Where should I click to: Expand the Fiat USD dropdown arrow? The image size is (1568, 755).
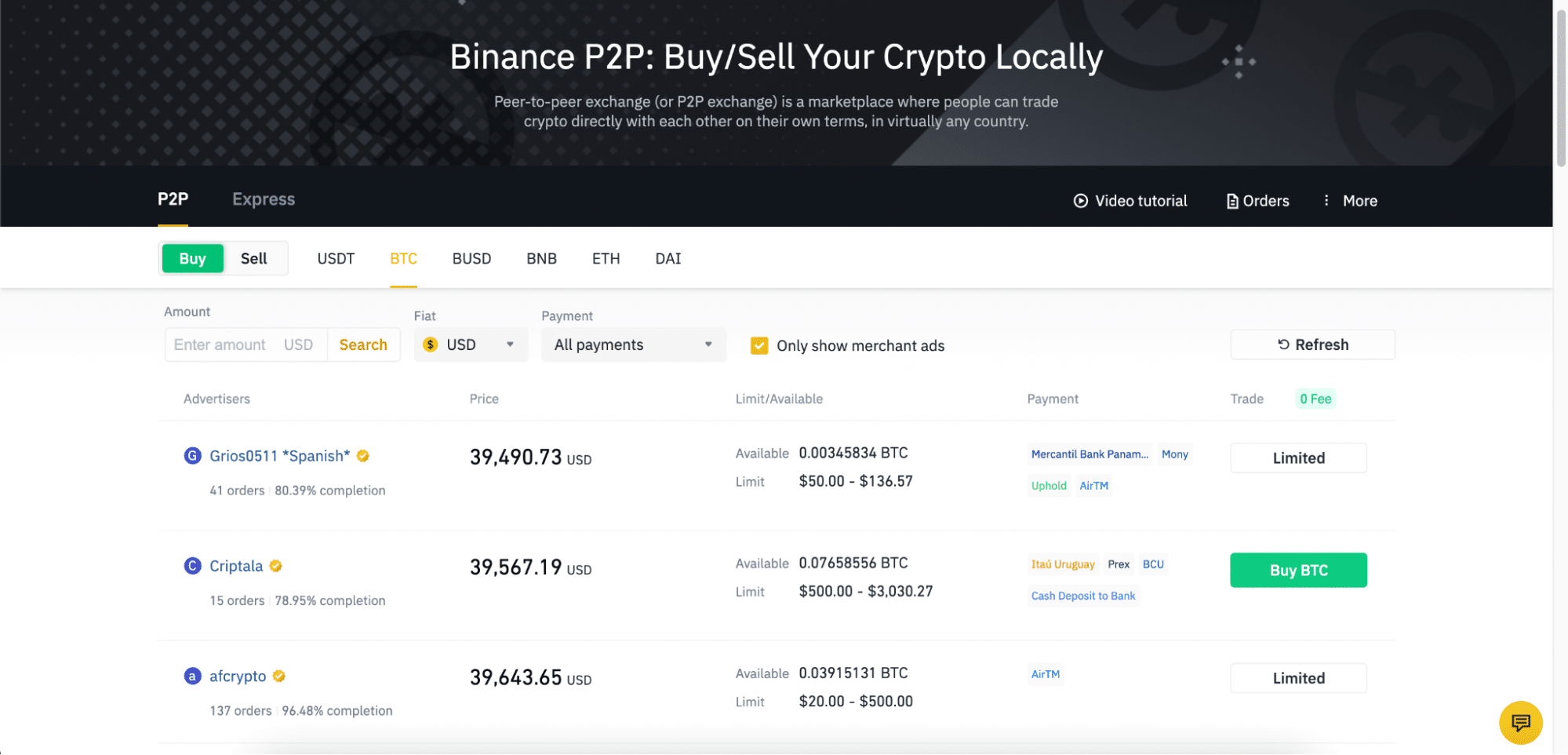tap(510, 345)
